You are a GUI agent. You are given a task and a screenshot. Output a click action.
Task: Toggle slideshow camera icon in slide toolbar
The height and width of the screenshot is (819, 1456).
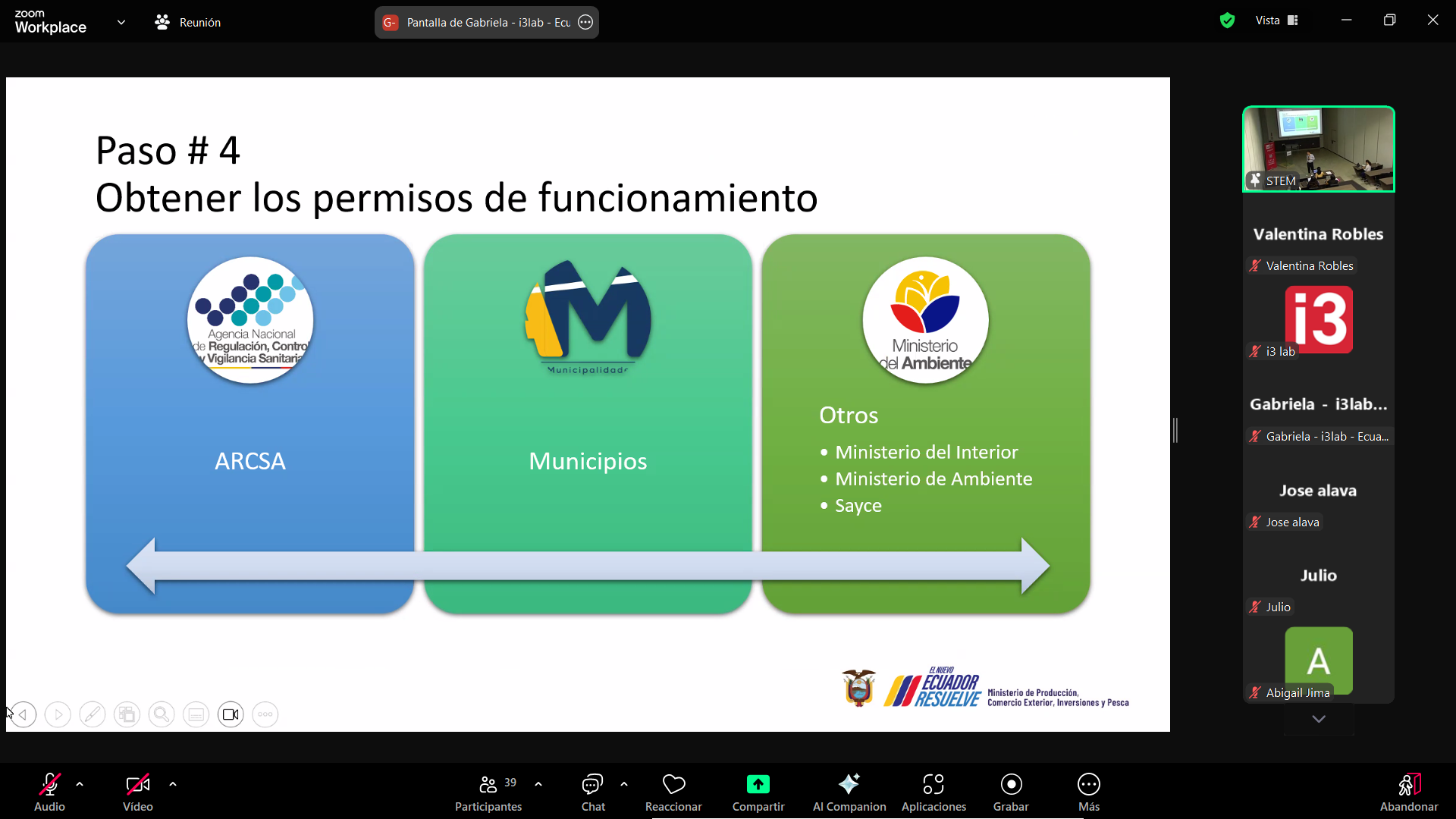(231, 714)
